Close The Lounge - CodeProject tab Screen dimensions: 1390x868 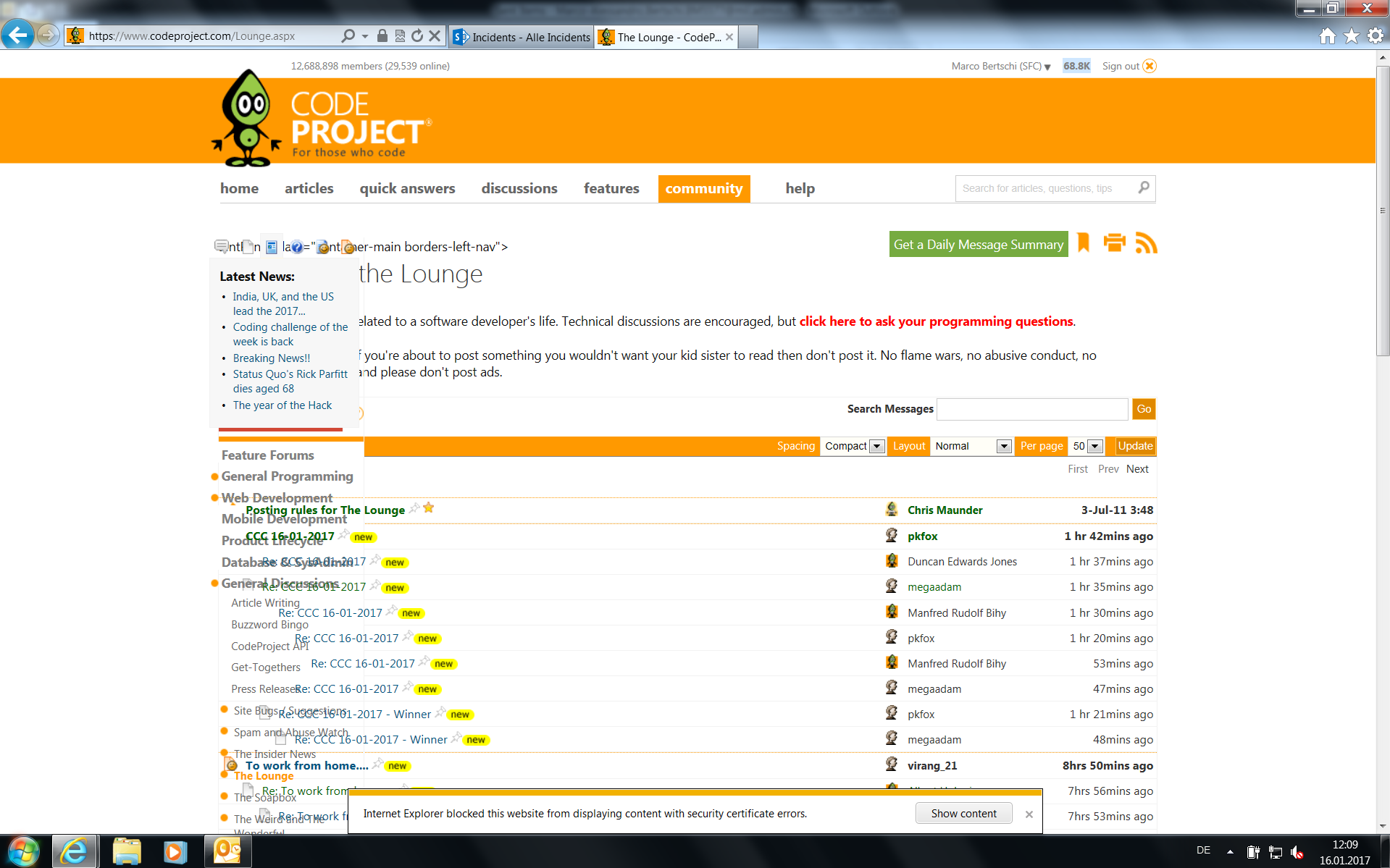point(729,37)
